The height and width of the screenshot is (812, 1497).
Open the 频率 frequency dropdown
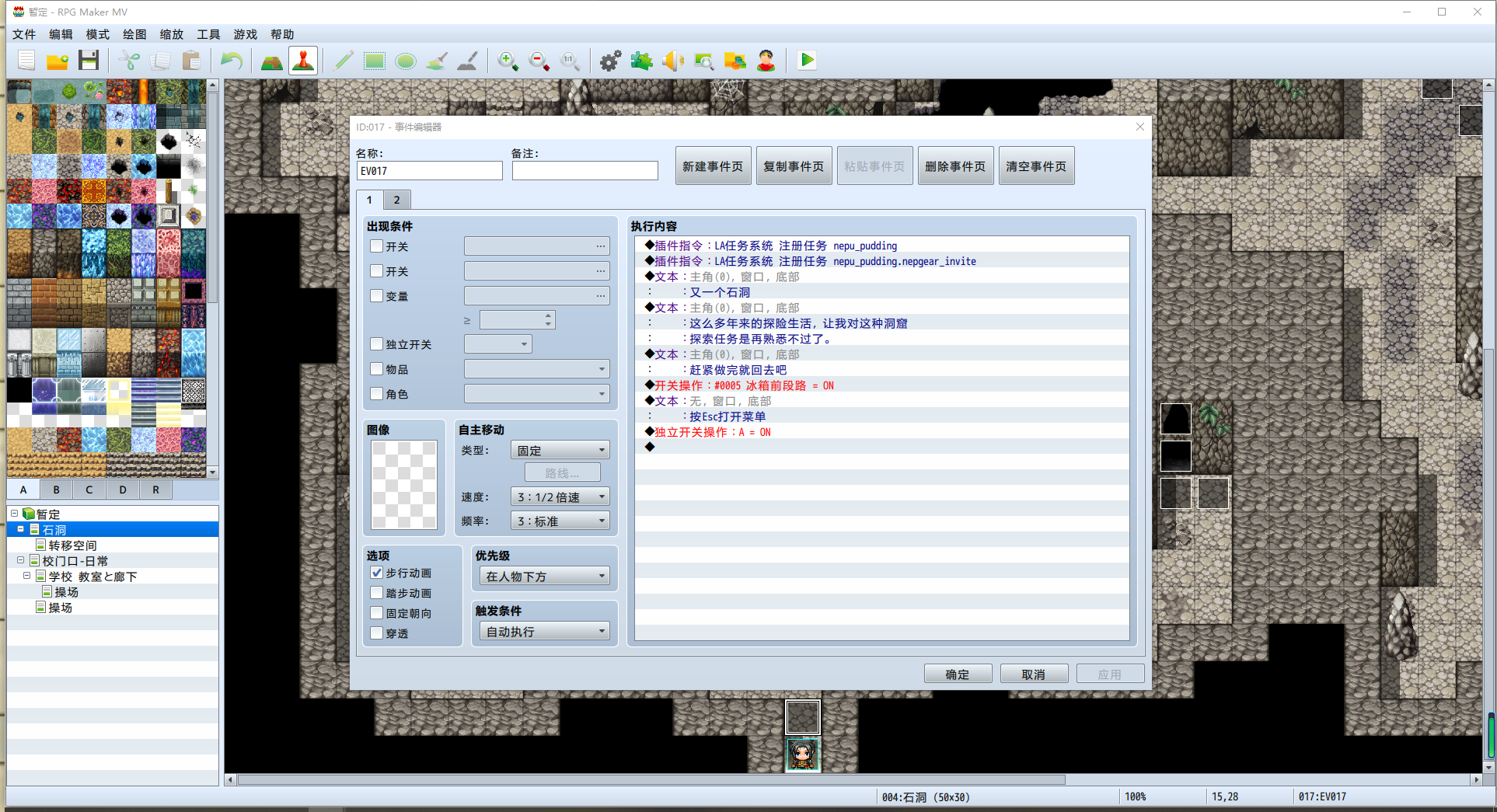(x=560, y=521)
